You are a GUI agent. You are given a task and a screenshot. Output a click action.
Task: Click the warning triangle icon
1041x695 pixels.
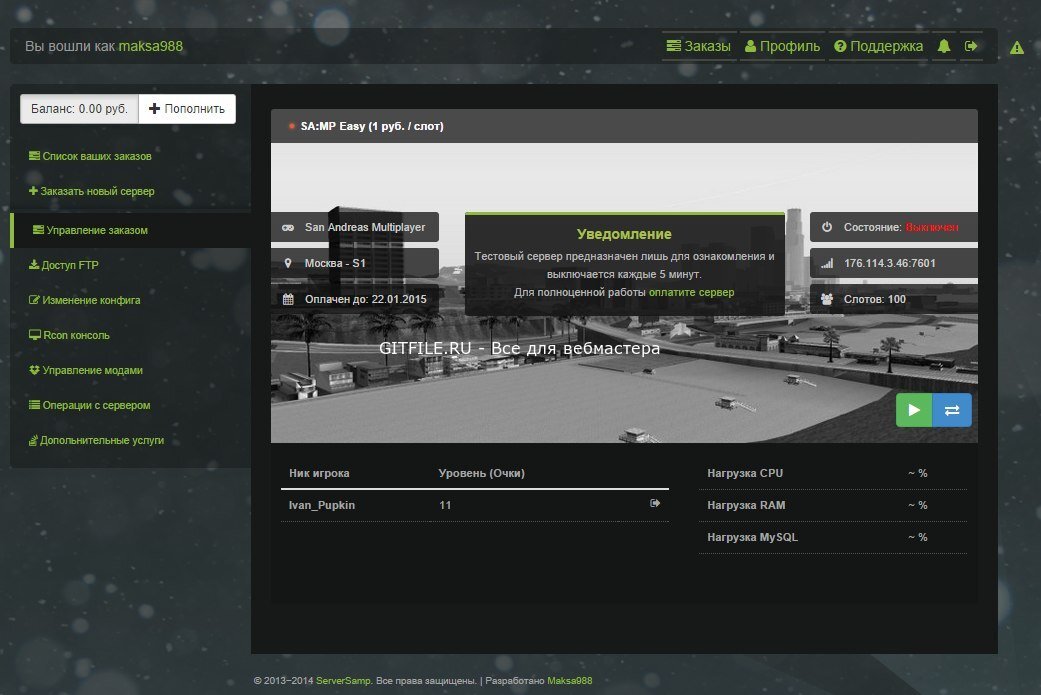[1016, 48]
